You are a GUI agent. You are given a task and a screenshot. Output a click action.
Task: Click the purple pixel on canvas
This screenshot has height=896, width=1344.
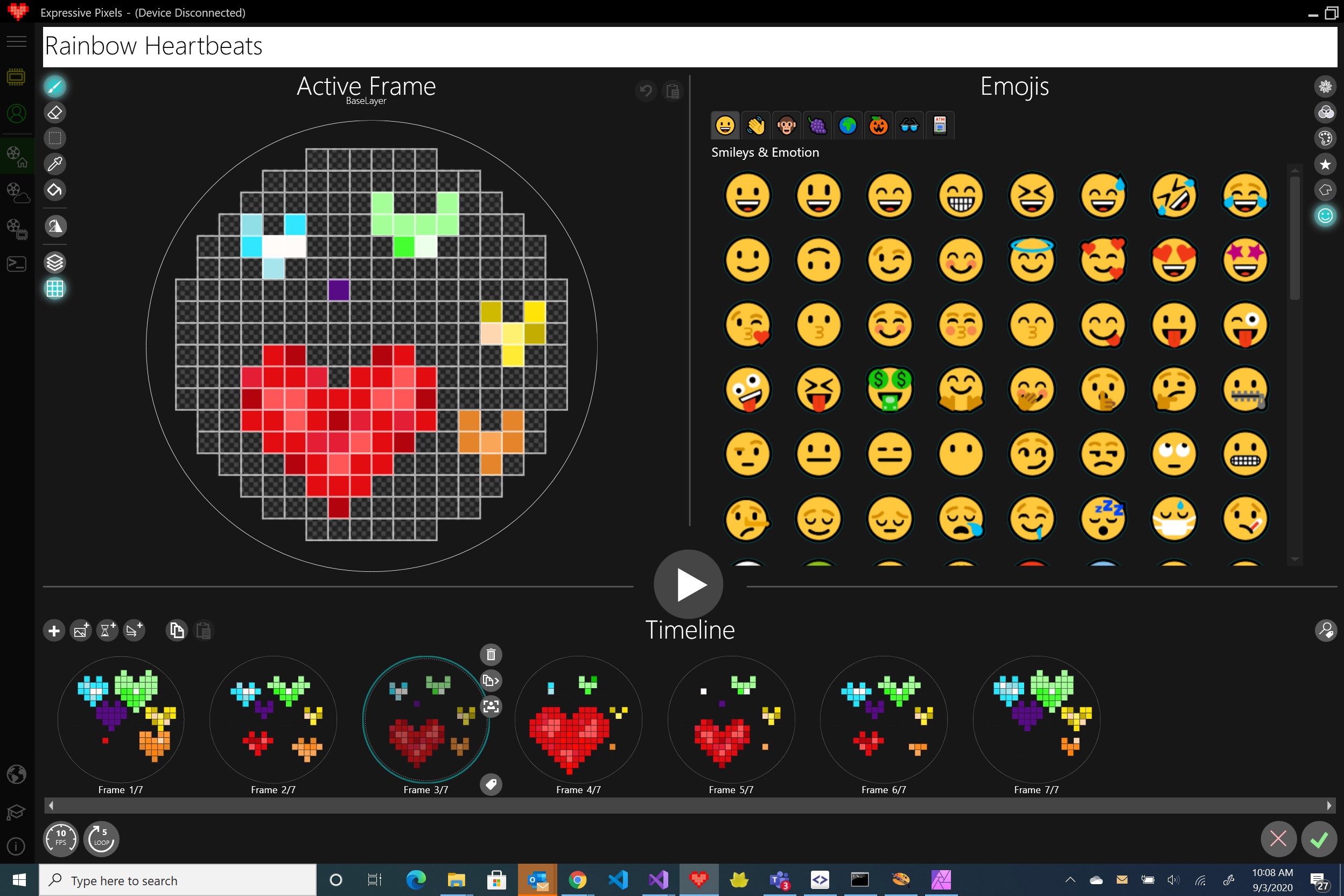339,290
